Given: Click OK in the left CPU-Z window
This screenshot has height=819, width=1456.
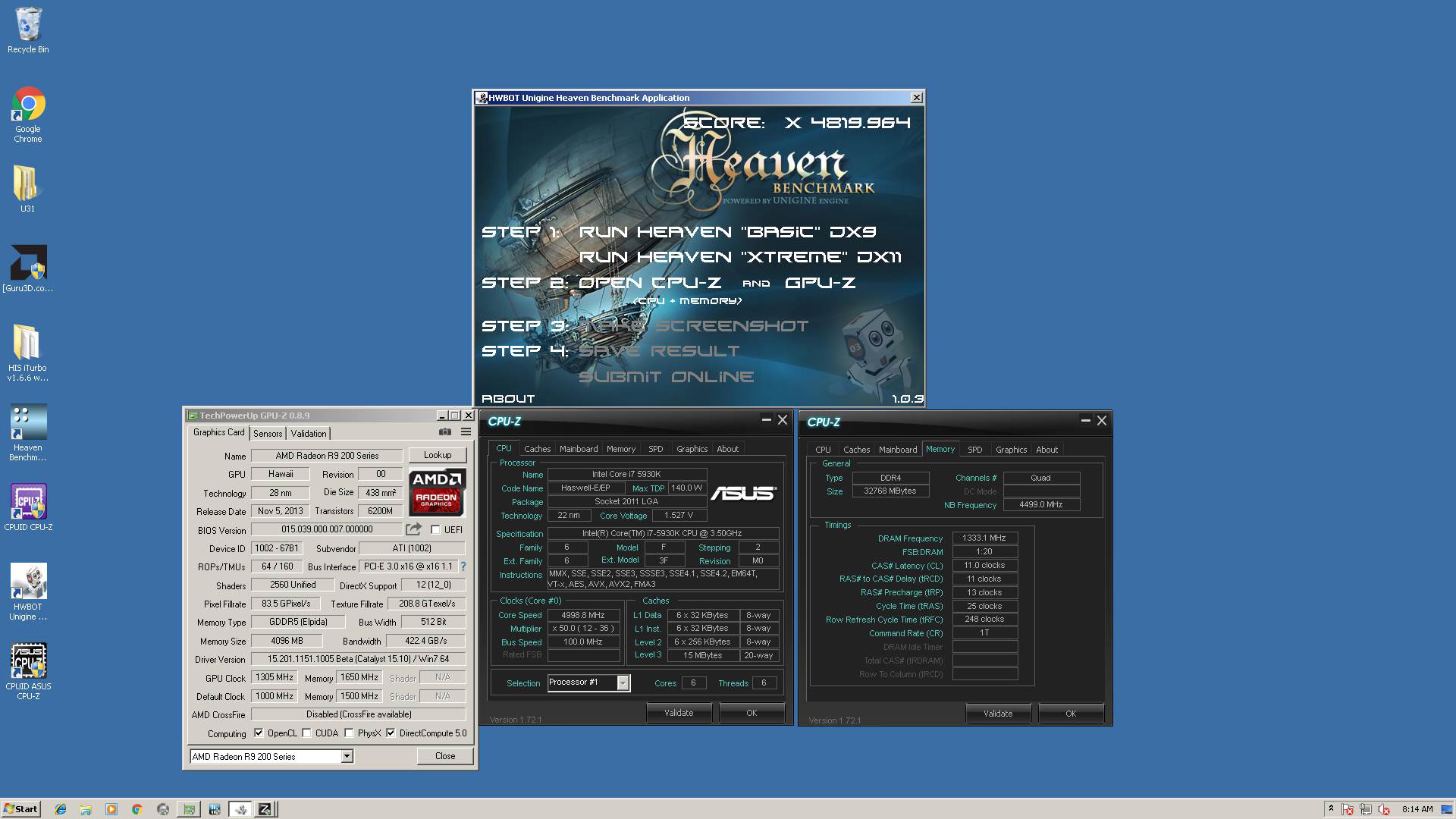Looking at the screenshot, I should pyautogui.click(x=752, y=713).
